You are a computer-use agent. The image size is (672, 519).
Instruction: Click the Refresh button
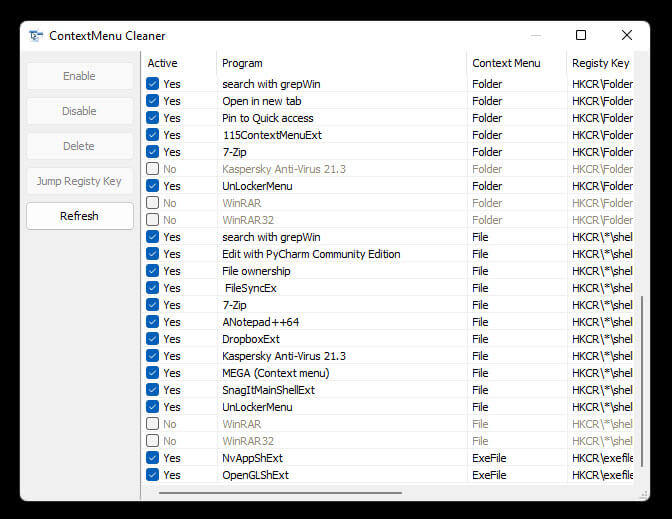pos(80,216)
